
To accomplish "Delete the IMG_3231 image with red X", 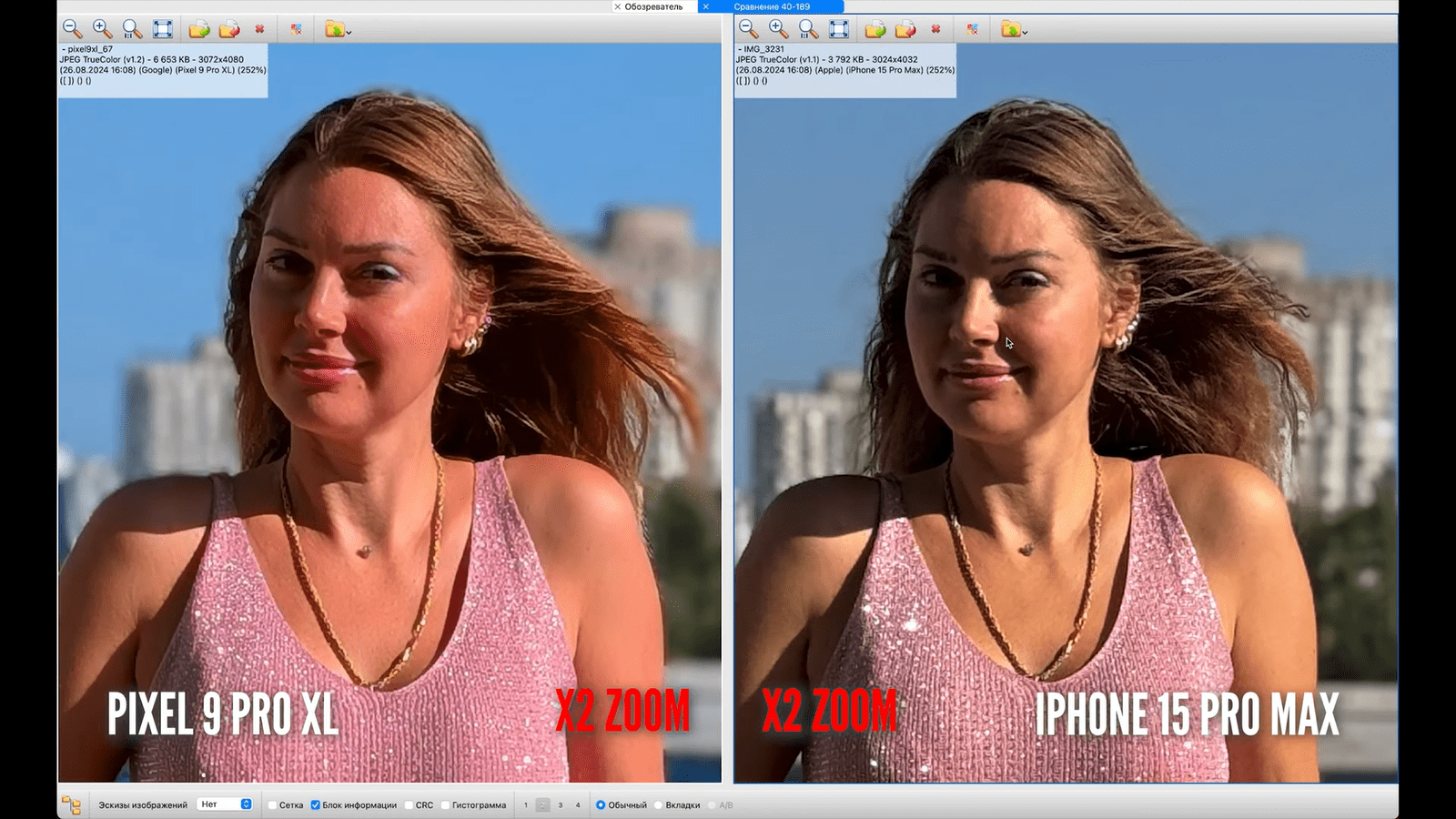I will click(x=935, y=29).
